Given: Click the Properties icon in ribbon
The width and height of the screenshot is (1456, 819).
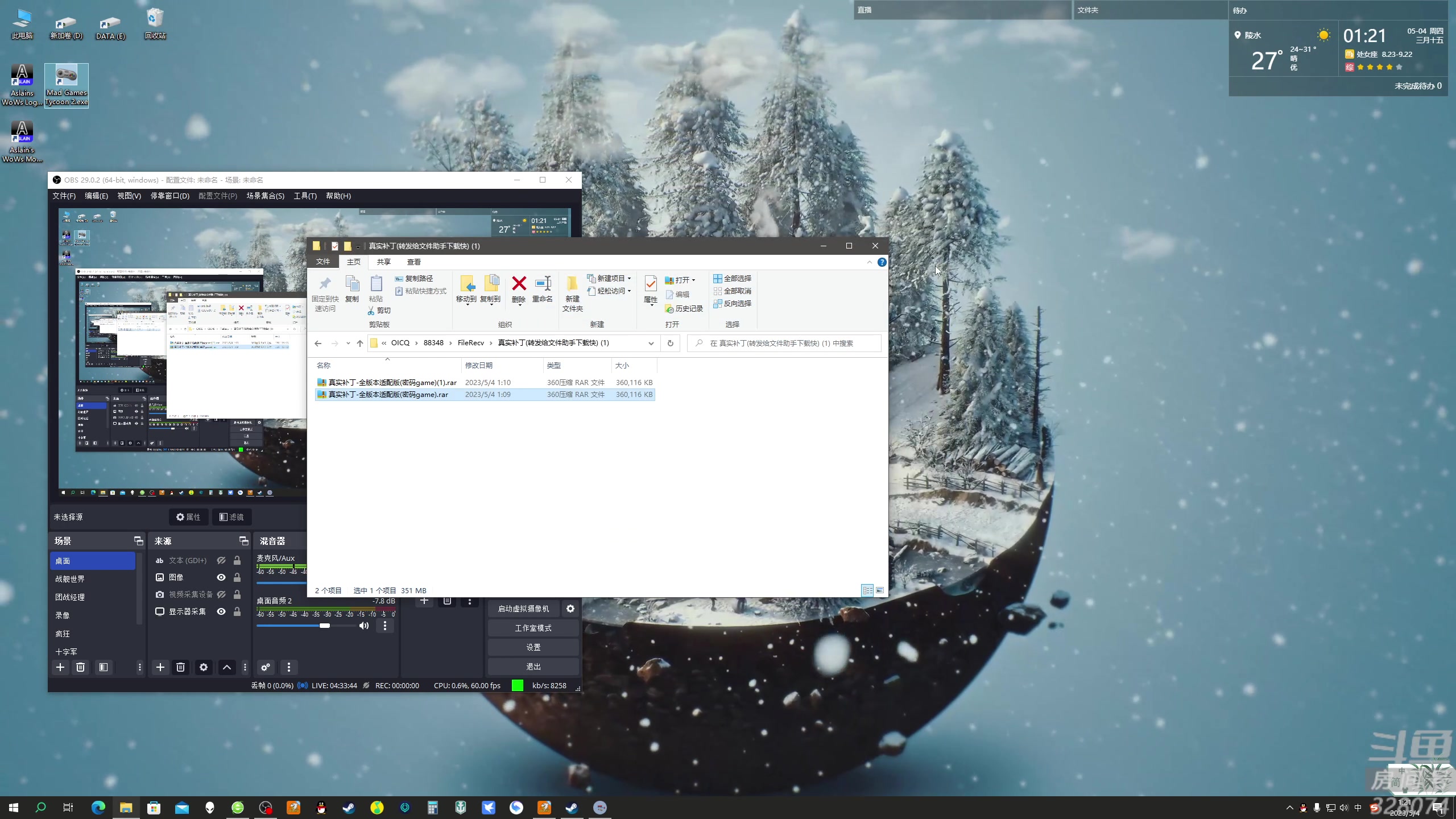Looking at the screenshot, I should (651, 284).
